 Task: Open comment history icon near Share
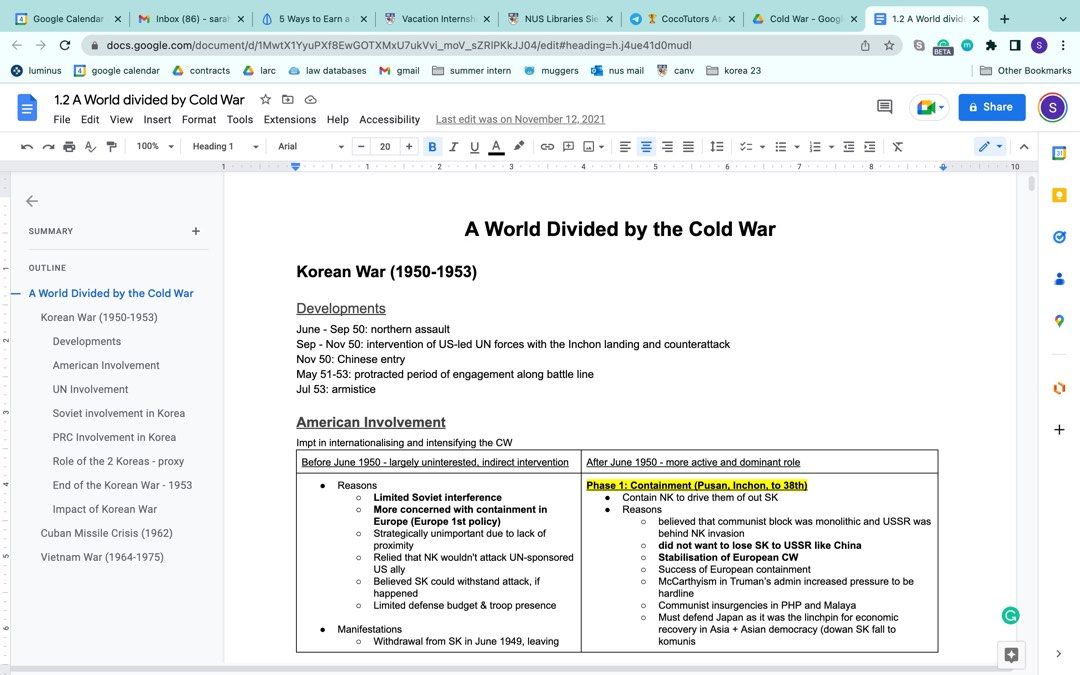[884, 107]
